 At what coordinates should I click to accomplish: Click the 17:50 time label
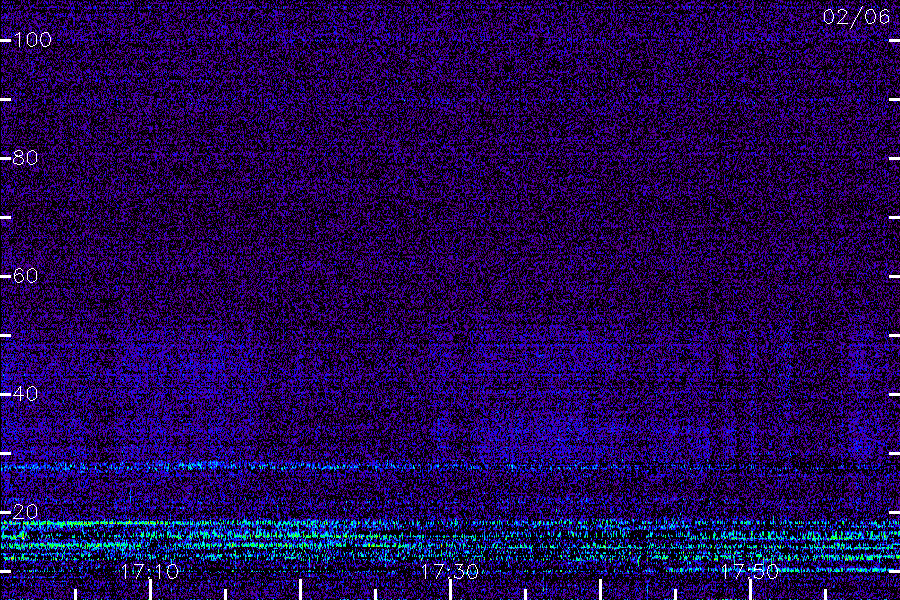coord(750,571)
